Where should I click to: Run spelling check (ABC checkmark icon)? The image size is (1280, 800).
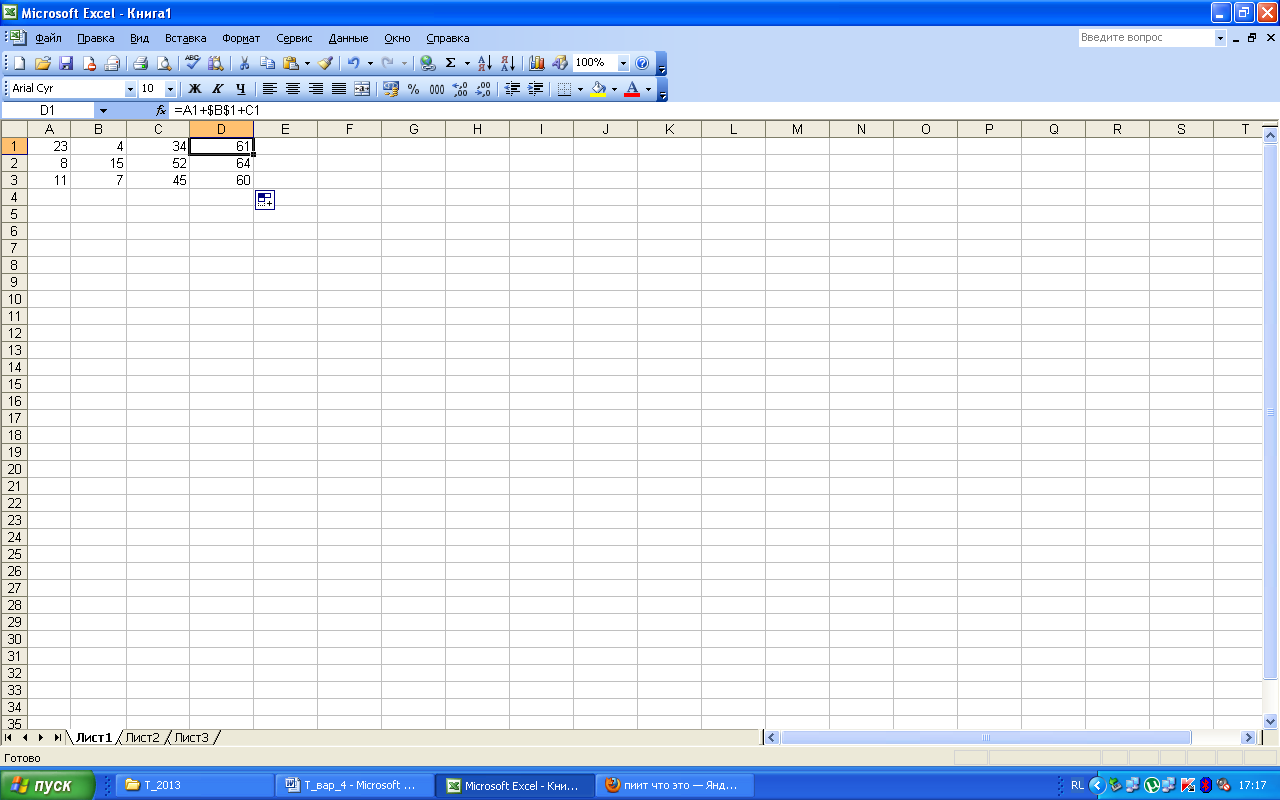[193, 63]
